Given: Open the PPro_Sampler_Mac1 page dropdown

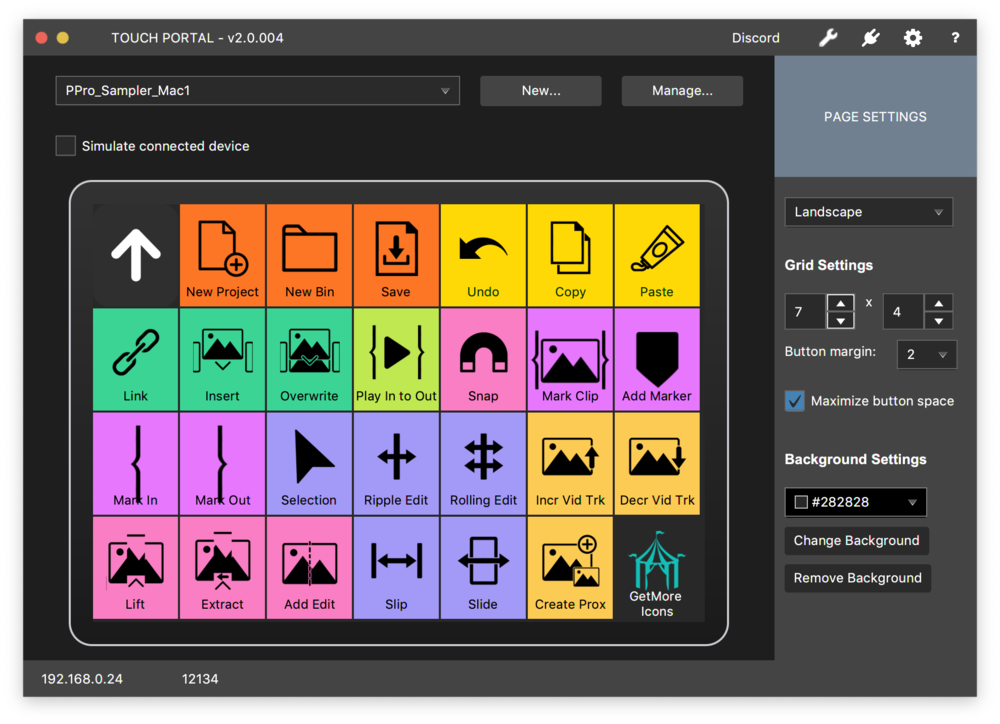Looking at the screenshot, I should tap(257, 90).
